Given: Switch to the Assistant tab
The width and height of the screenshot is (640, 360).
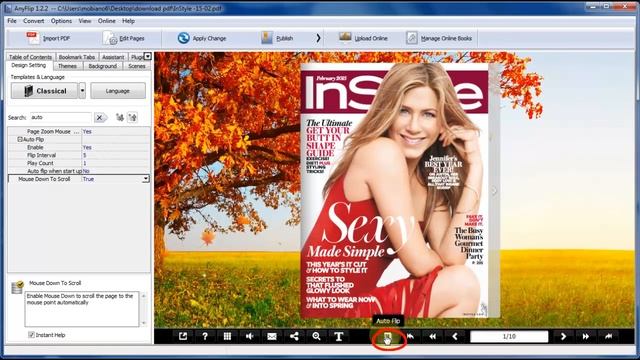Looking at the screenshot, I should [113, 57].
